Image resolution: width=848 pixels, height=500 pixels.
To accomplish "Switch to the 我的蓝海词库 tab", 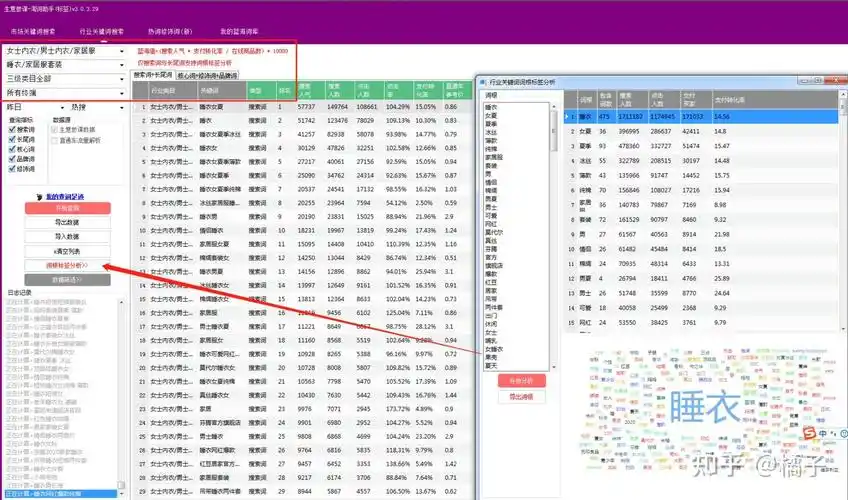I will point(239,32).
